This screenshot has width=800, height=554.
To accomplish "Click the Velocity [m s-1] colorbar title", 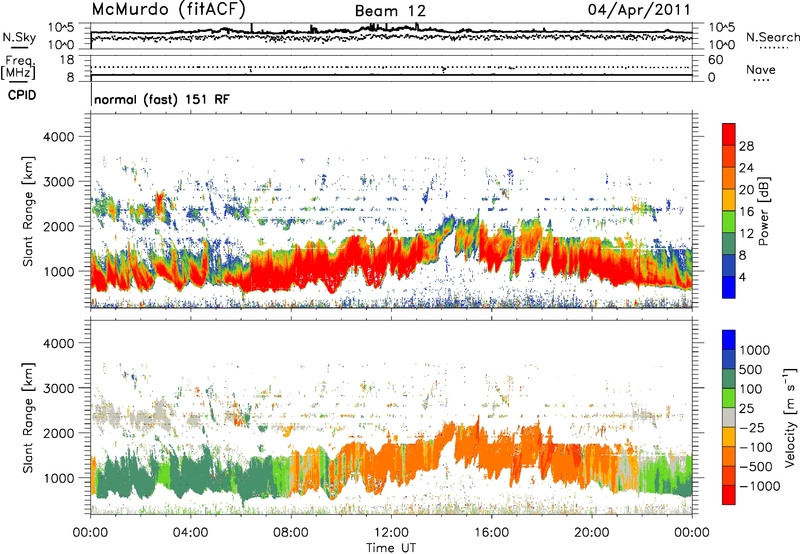I will (790, 417).
